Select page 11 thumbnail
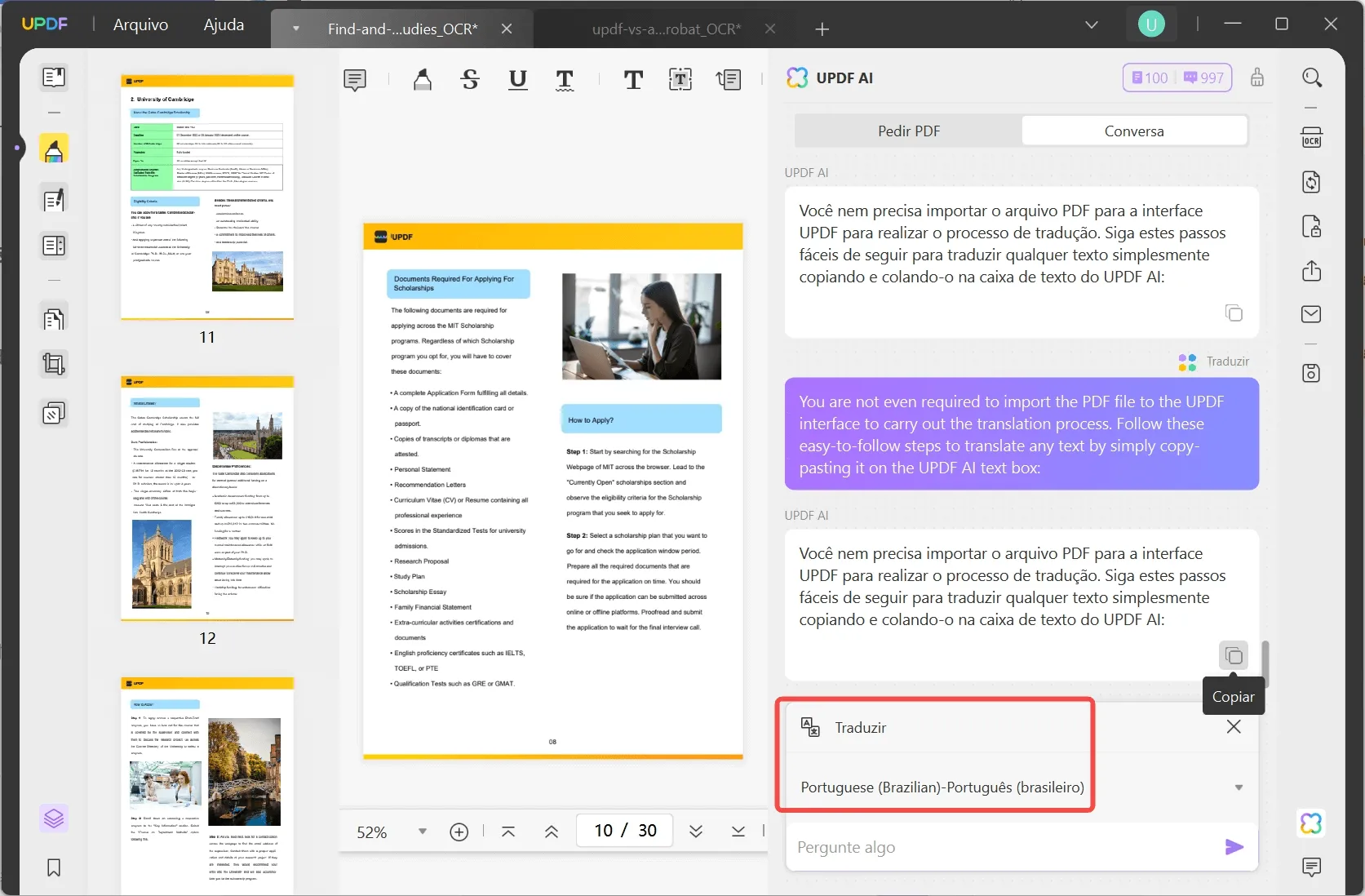The image size is (1365, 896). coord(207,196)
